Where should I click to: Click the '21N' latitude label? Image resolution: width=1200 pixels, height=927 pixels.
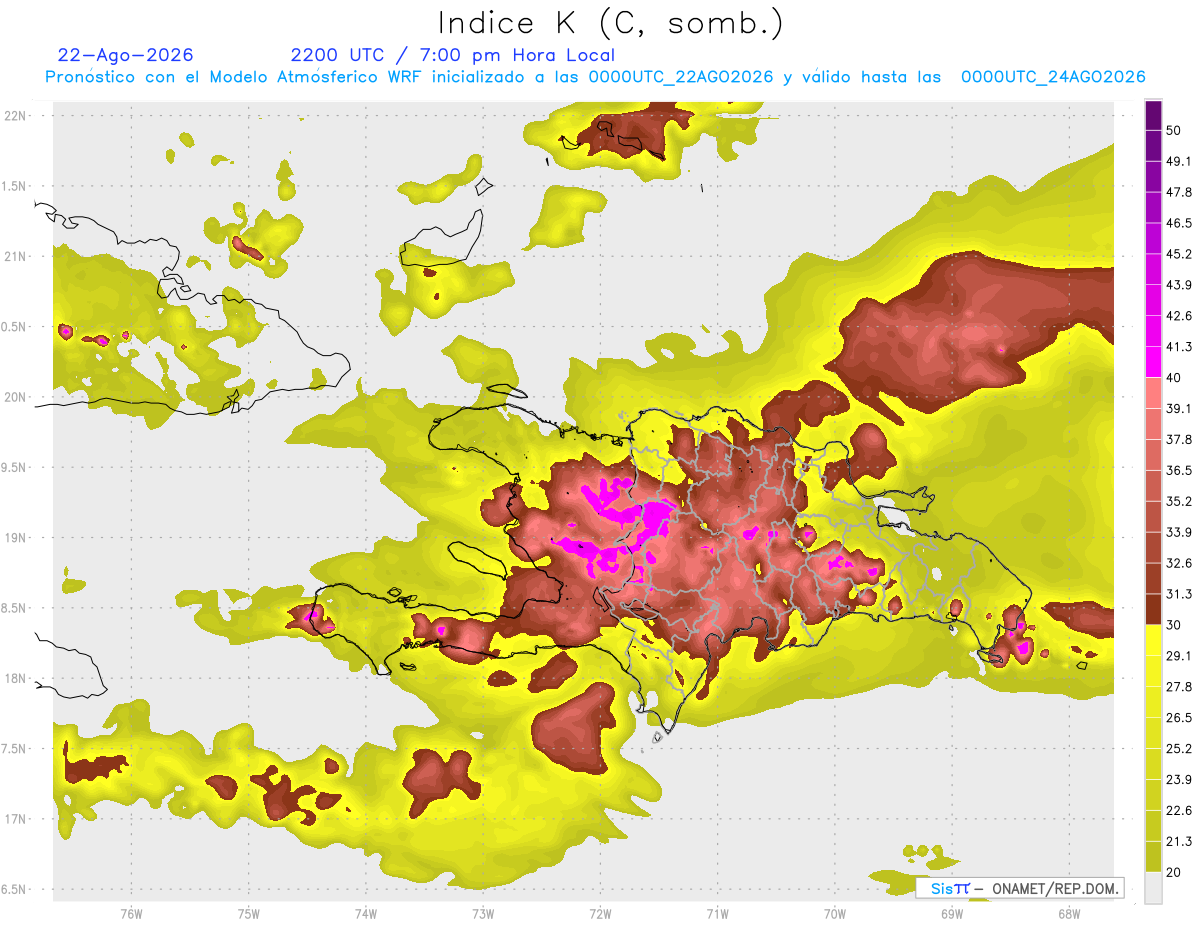click(x=15, y=256)
